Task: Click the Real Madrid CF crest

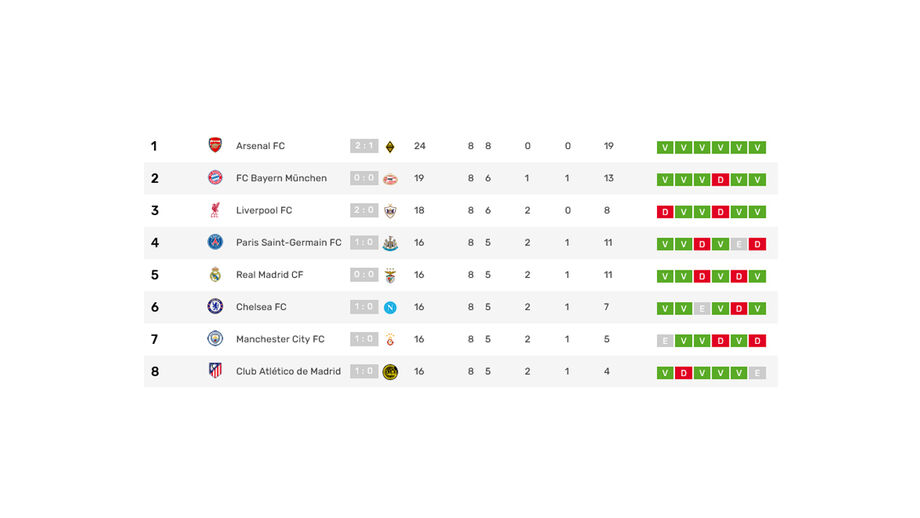Action: (x=215, y=275)
